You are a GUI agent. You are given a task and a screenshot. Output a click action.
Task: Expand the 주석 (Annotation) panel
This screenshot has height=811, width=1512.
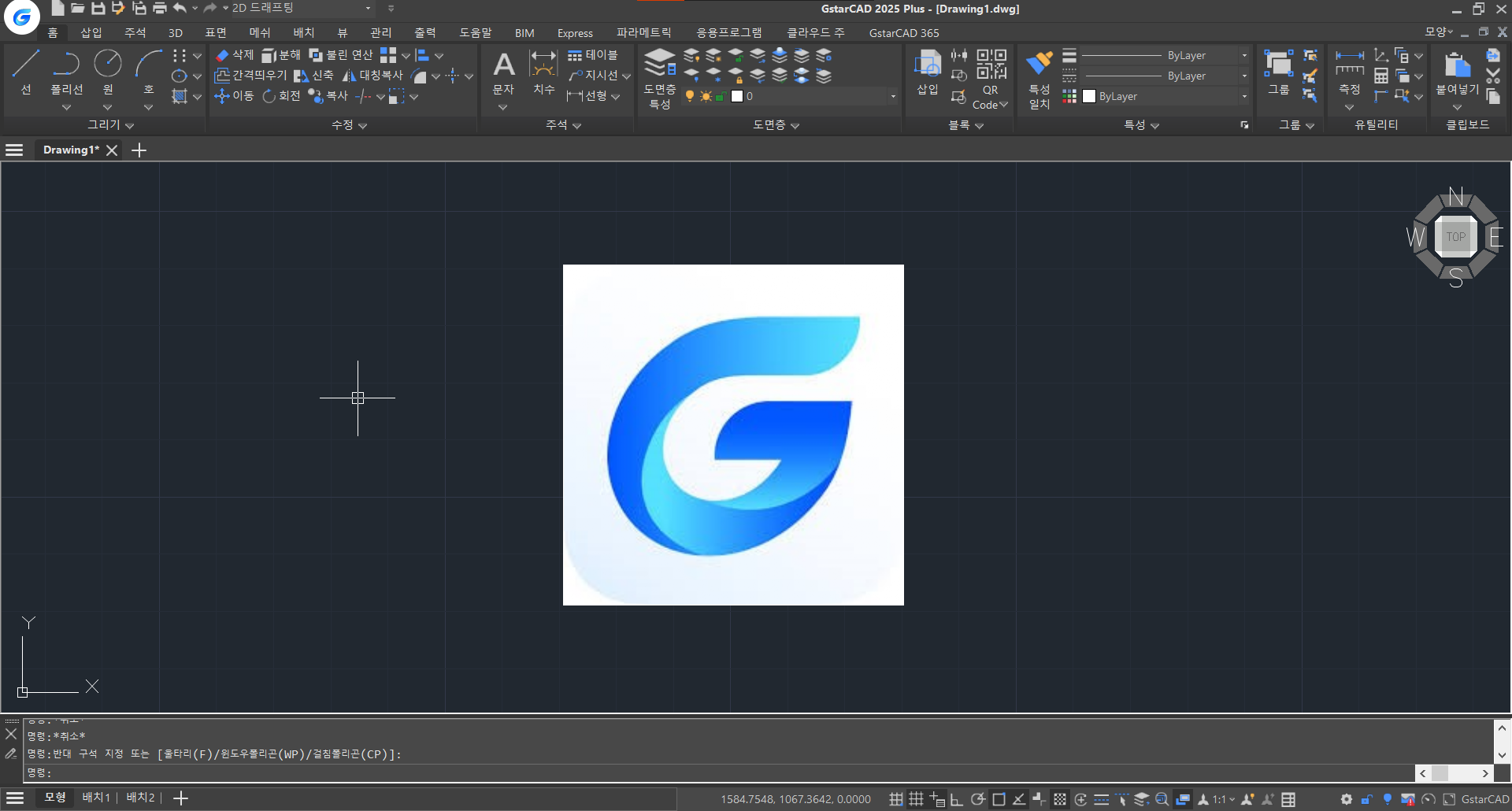point(563,124)
